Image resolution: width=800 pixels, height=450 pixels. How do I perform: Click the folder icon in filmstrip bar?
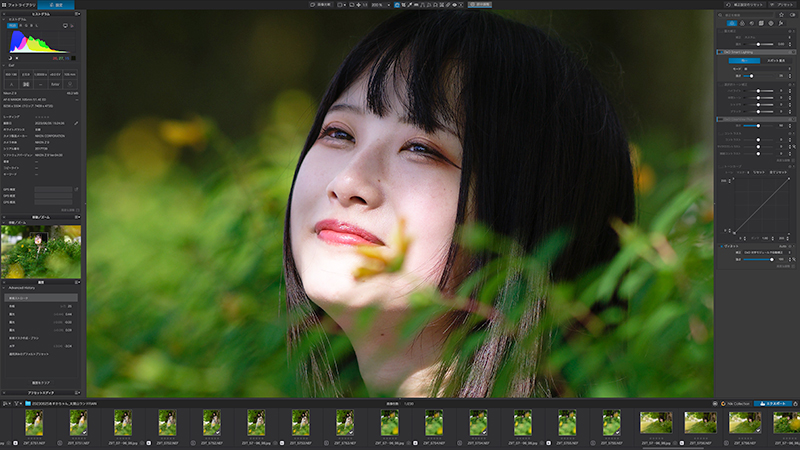[28, 404]
